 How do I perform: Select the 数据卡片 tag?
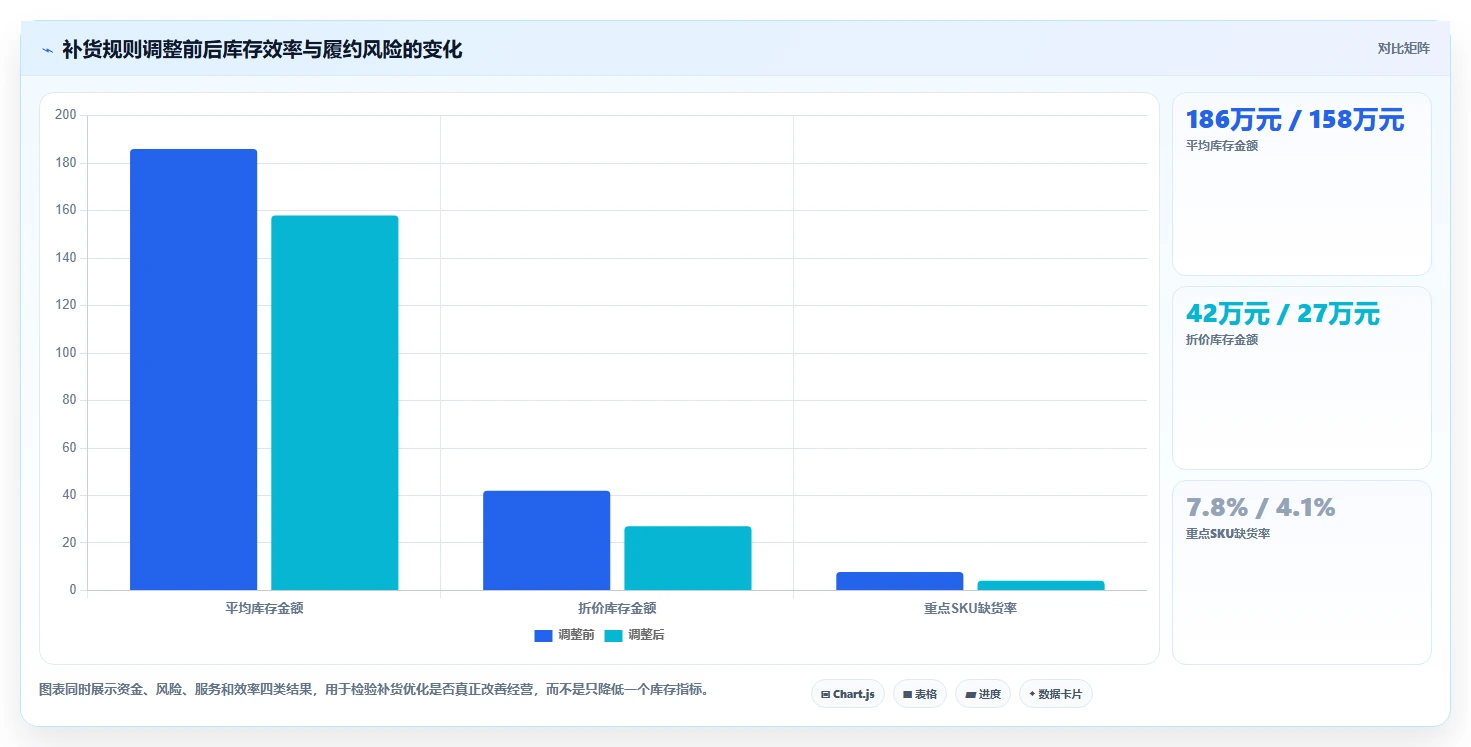1055,694
